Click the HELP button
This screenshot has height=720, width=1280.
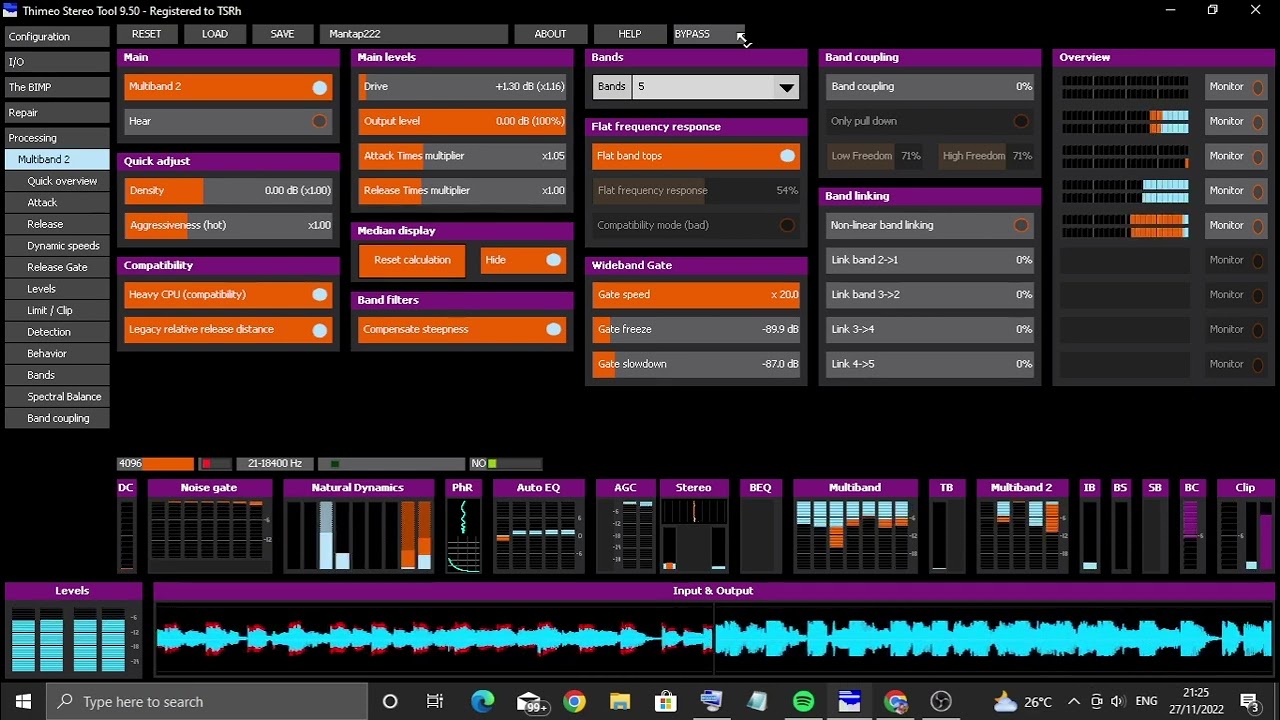click(629, 34)
